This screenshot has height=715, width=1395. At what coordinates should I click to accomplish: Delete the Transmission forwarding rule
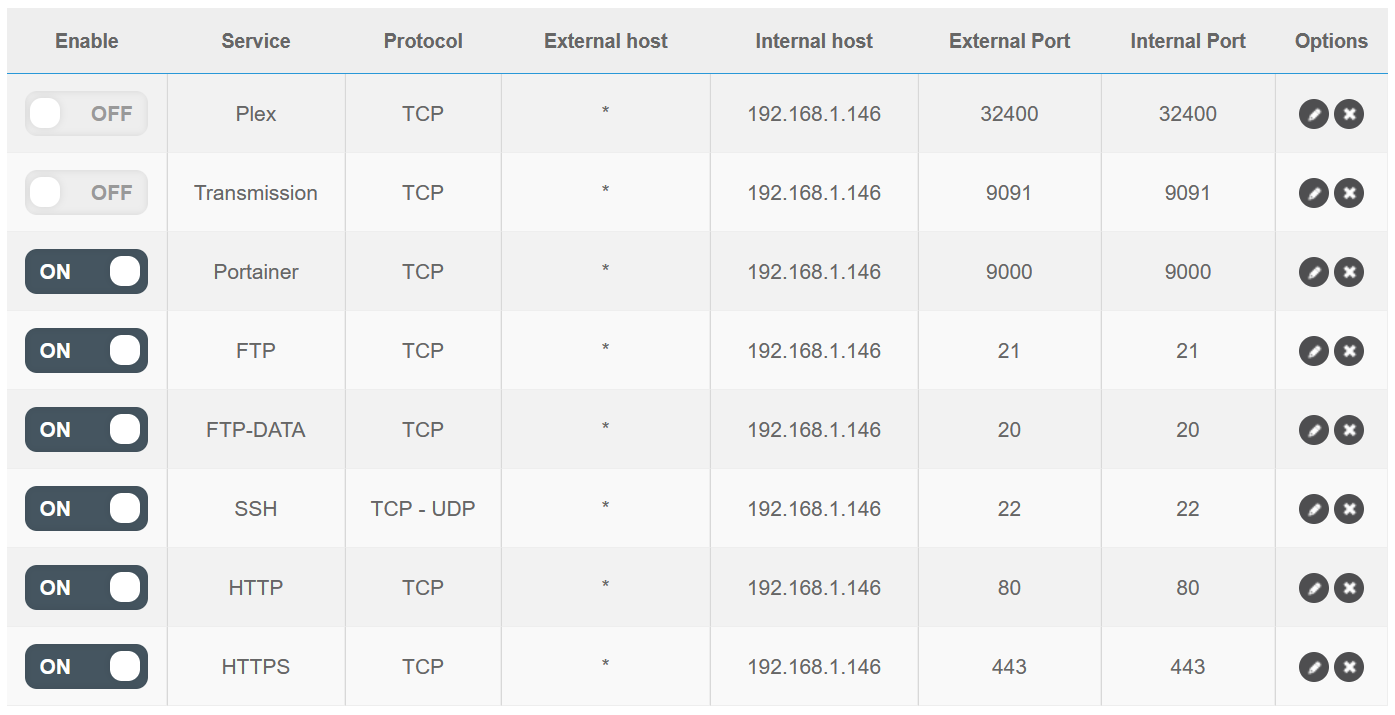pos(1349,193)
